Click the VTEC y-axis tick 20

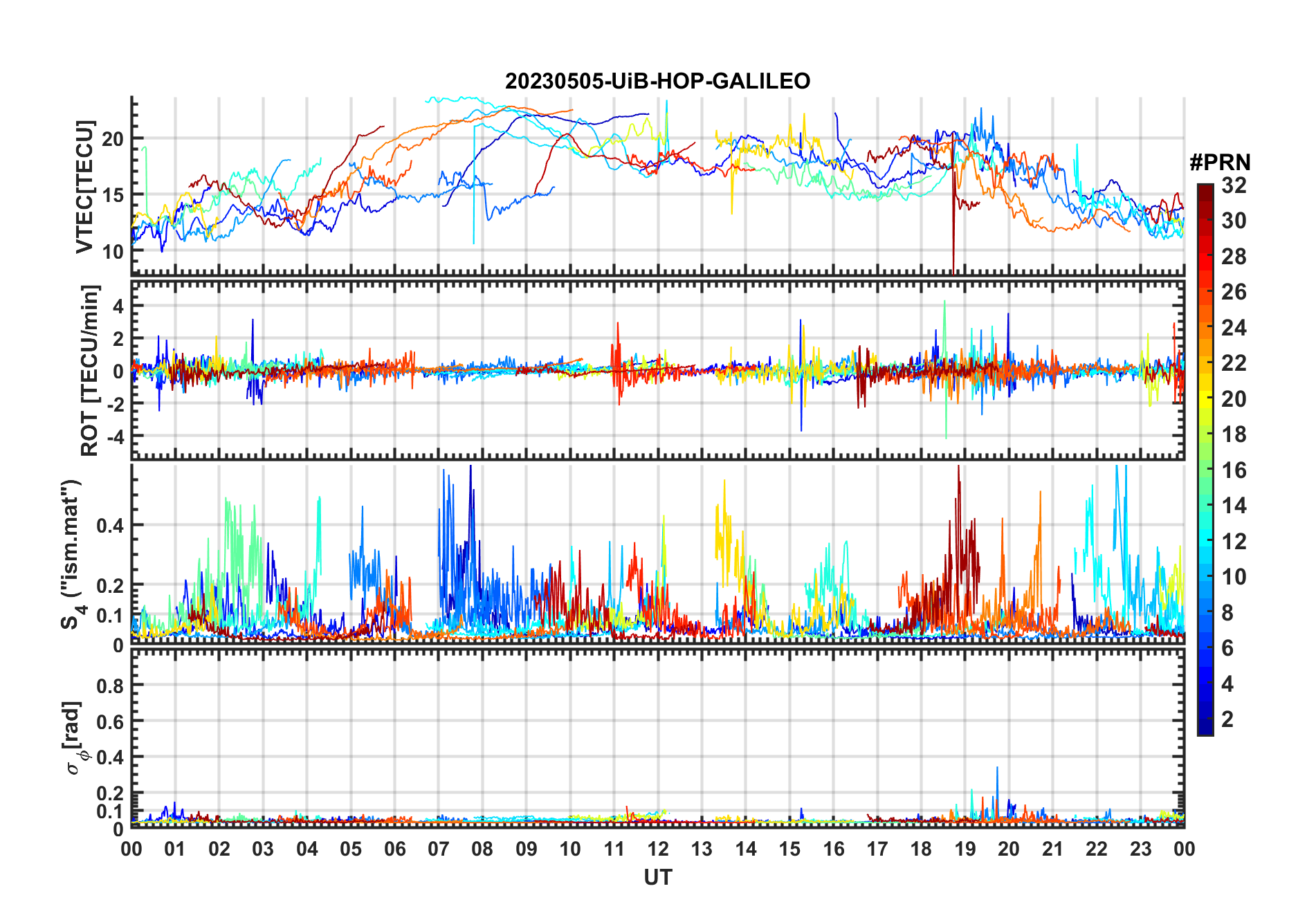pos(113,139)
